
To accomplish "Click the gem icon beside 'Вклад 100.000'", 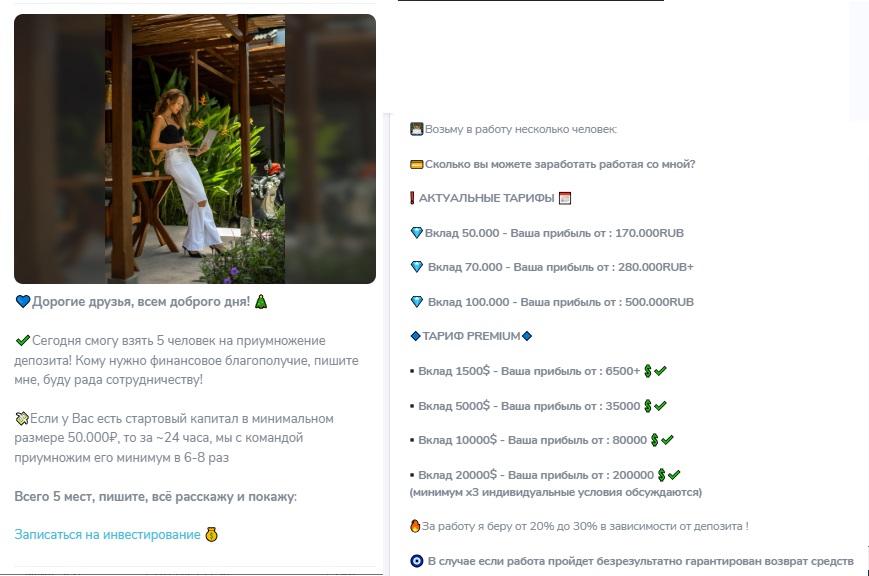I will click(417, 302).
